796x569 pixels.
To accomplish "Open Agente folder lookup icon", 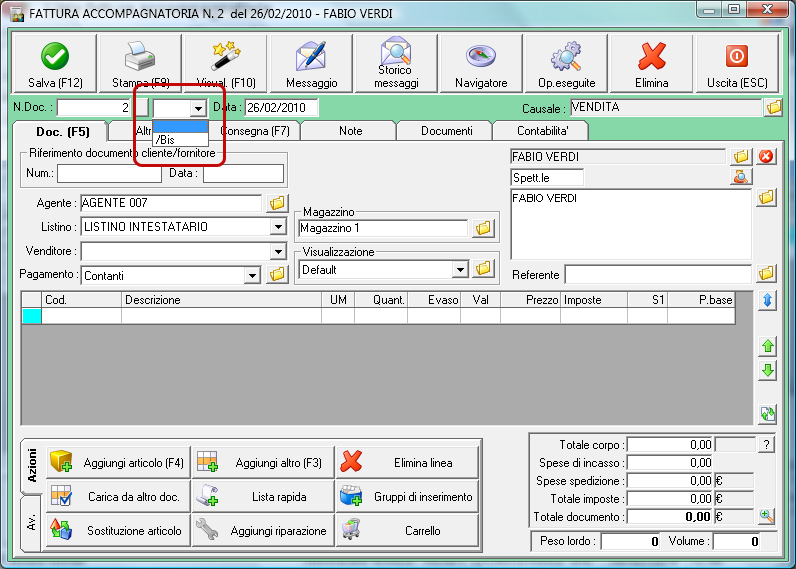I will pyautogui.click(x=277, y=203).
